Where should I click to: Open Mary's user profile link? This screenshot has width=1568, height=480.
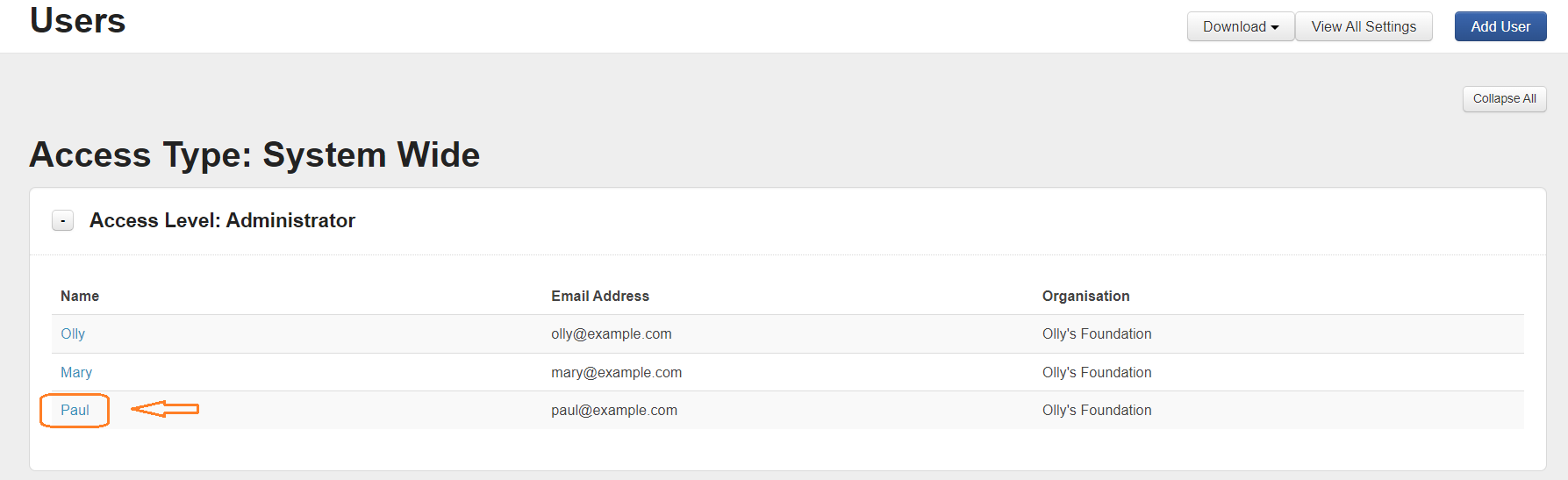76,373
